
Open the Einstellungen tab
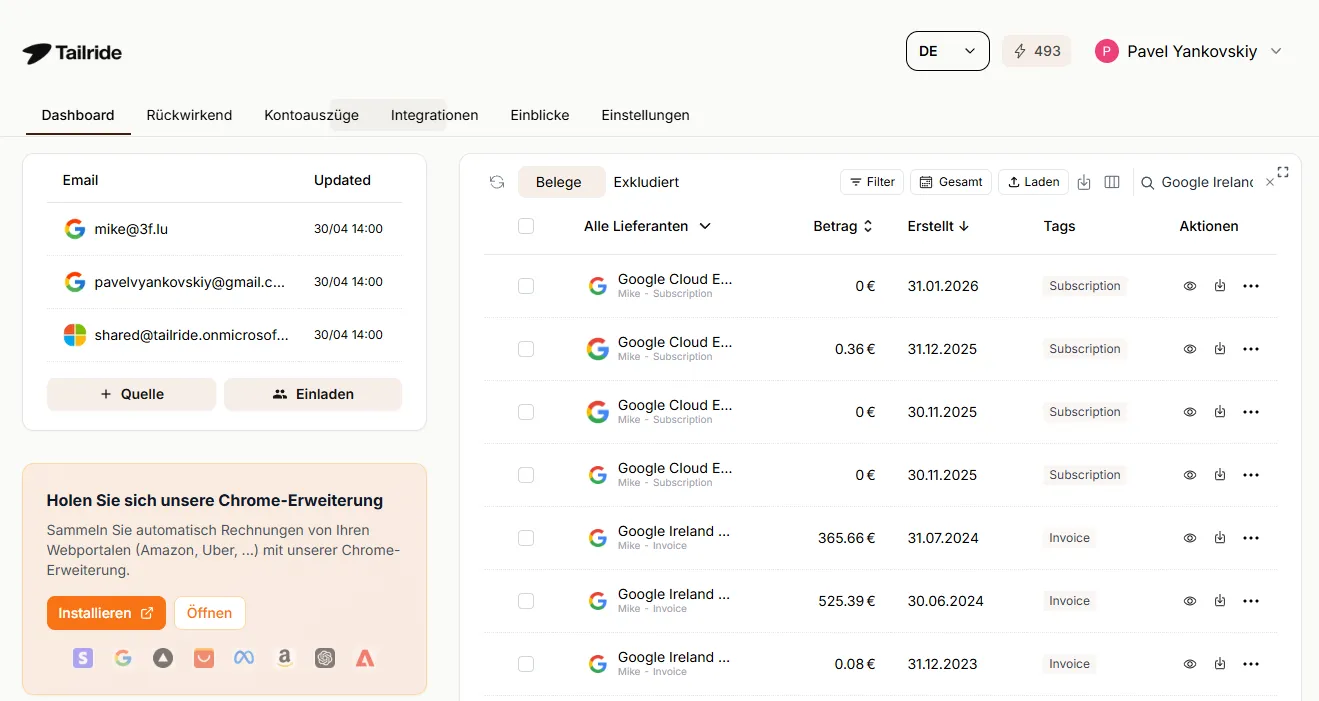coord(645,115)
